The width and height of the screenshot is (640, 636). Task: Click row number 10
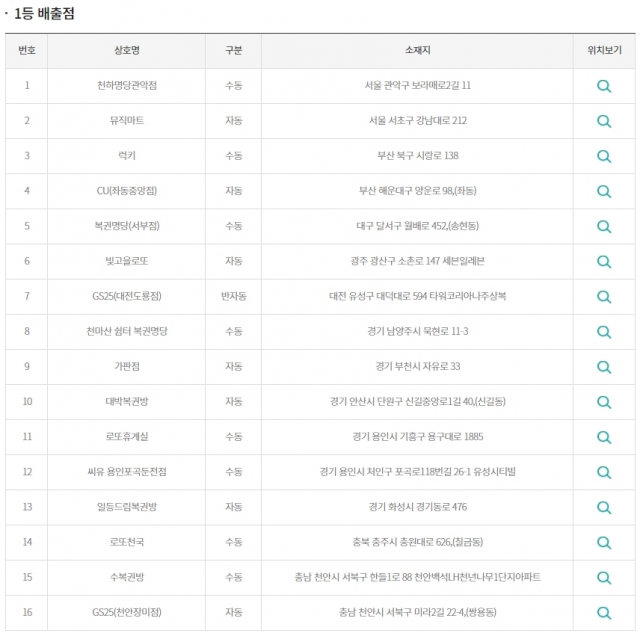point(27,401)
